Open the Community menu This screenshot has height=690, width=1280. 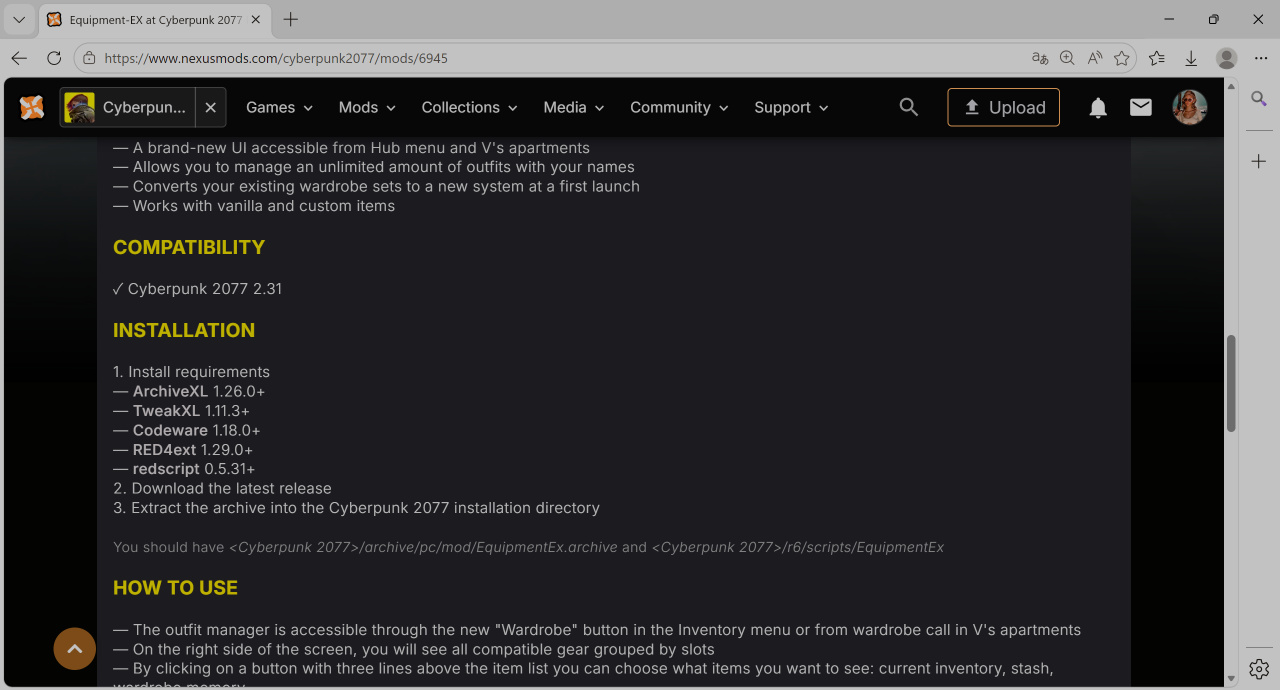coord(679,107)
